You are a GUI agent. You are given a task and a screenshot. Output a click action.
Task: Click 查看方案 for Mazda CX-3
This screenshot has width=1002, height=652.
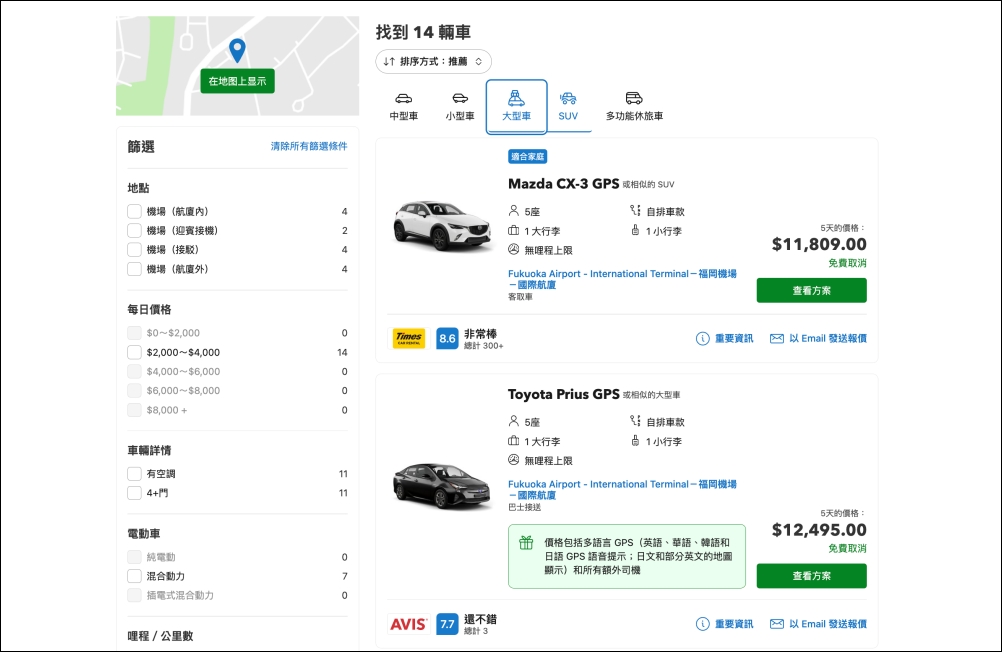point(812,290)
